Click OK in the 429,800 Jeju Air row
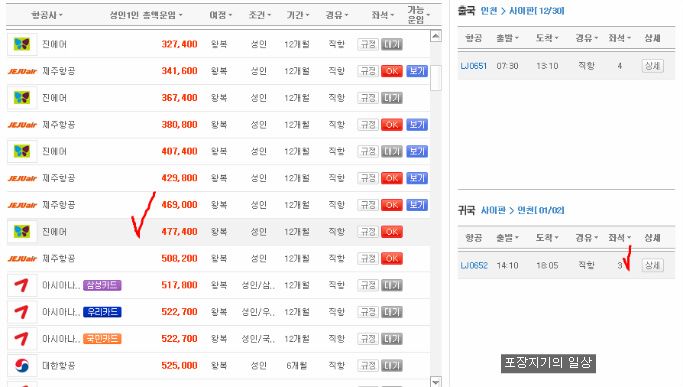The height and width of the screenshot is (387, 683). coord(392,178)
